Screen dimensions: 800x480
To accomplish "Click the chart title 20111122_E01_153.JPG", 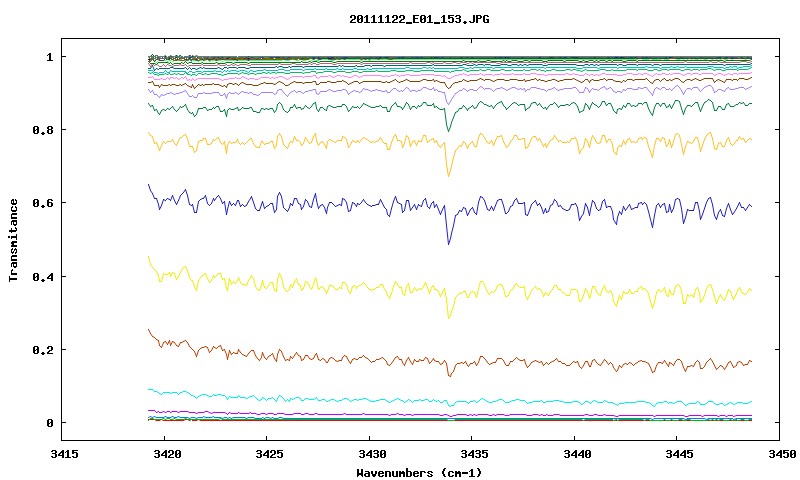I will click(419, 19).
